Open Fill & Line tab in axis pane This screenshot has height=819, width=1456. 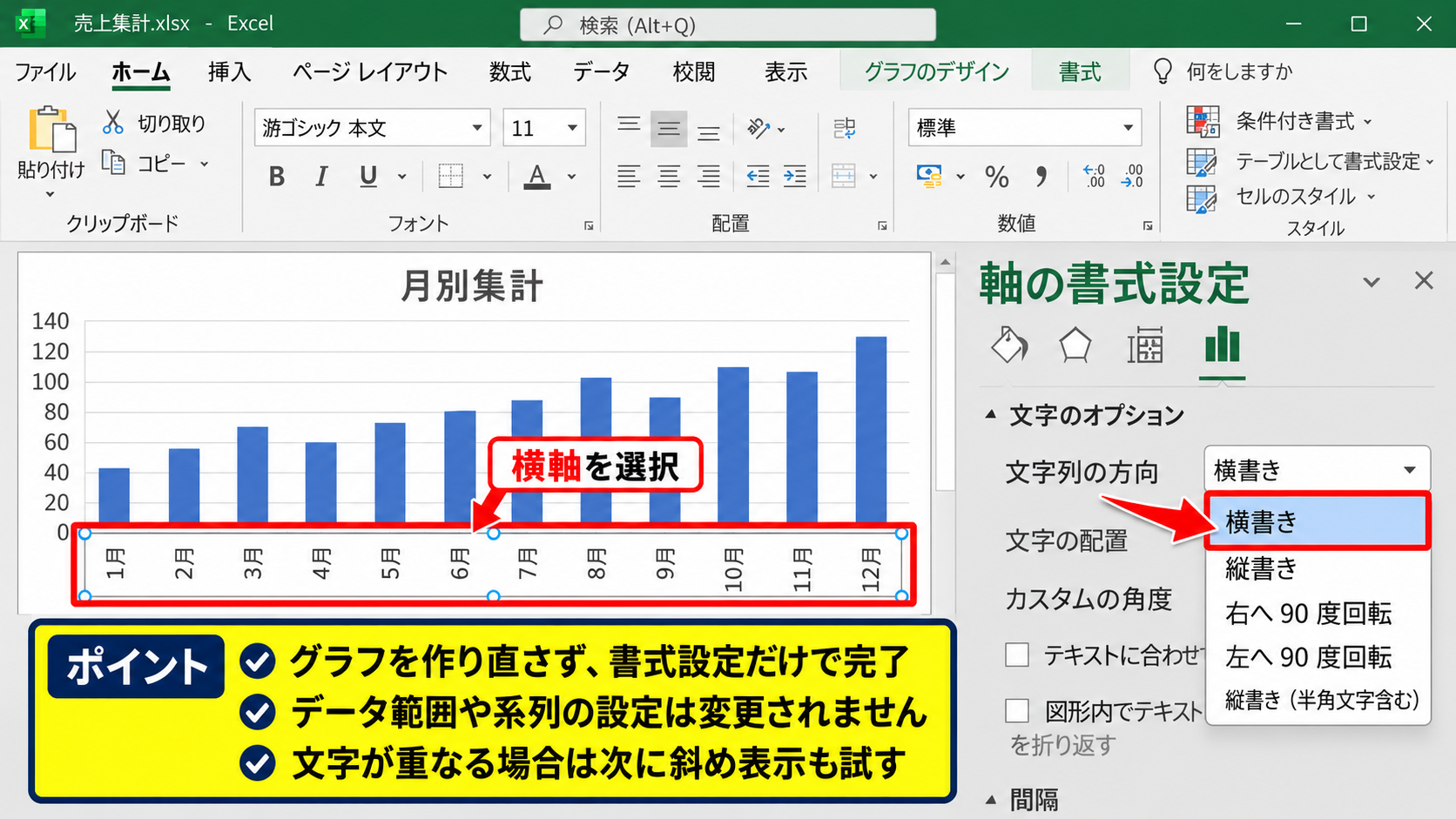coord(1009,346)
